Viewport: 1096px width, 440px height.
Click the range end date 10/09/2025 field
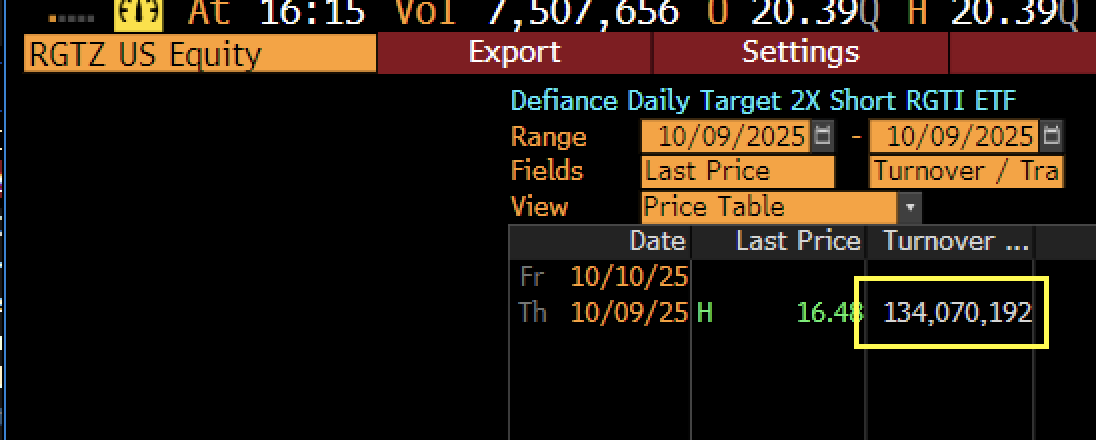954,136
